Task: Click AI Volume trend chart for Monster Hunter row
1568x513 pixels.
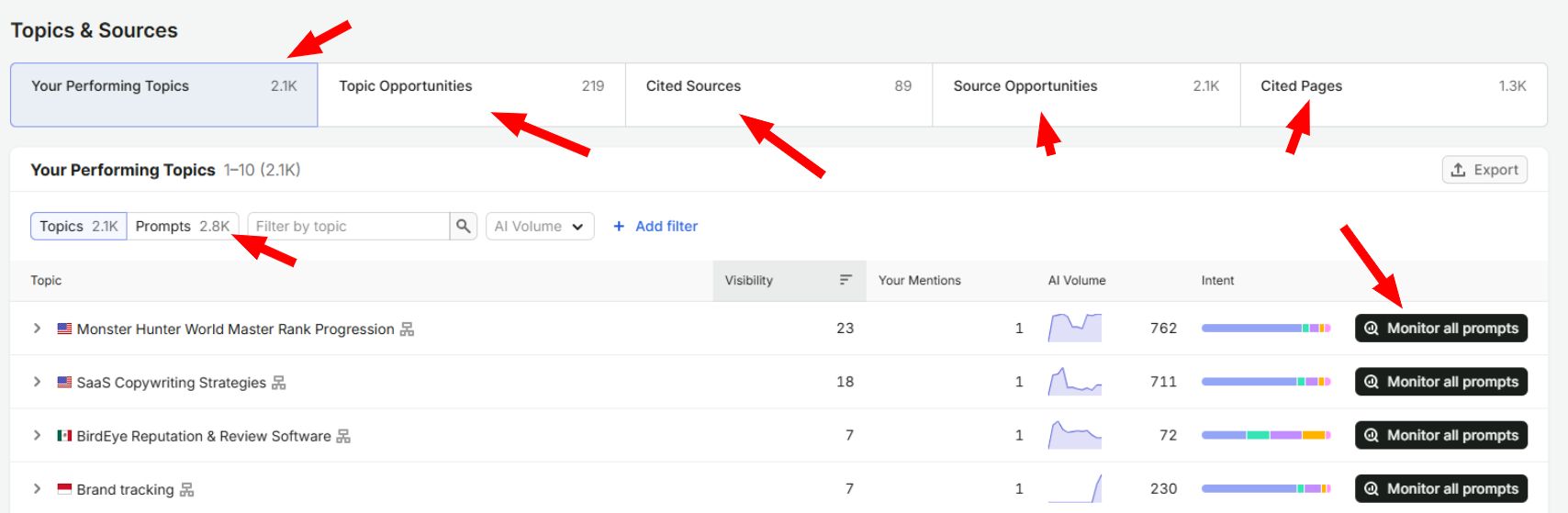Action: tap(1075, 328)
